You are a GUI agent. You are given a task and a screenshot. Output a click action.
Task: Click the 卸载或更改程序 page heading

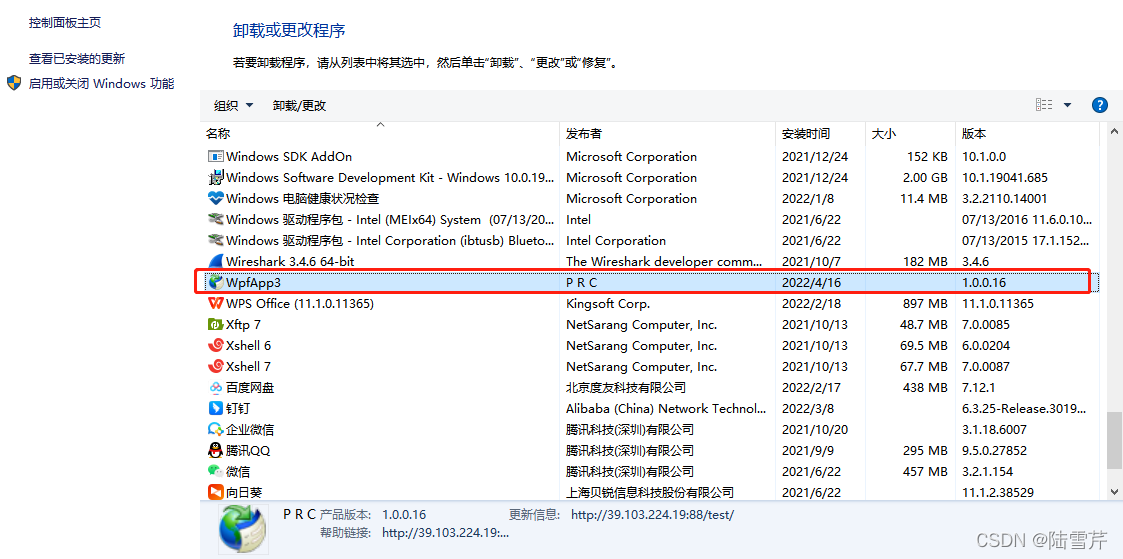(289, 30)
